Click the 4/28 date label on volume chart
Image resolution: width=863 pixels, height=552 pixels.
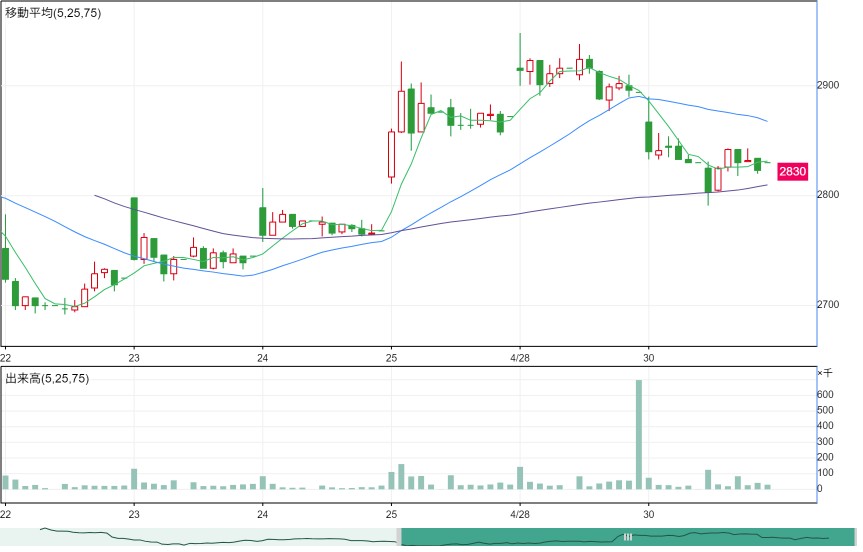click(x=520, y=514)
